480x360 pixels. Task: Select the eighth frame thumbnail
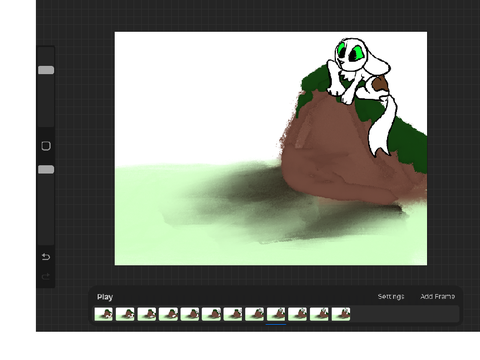coord(254,314)
